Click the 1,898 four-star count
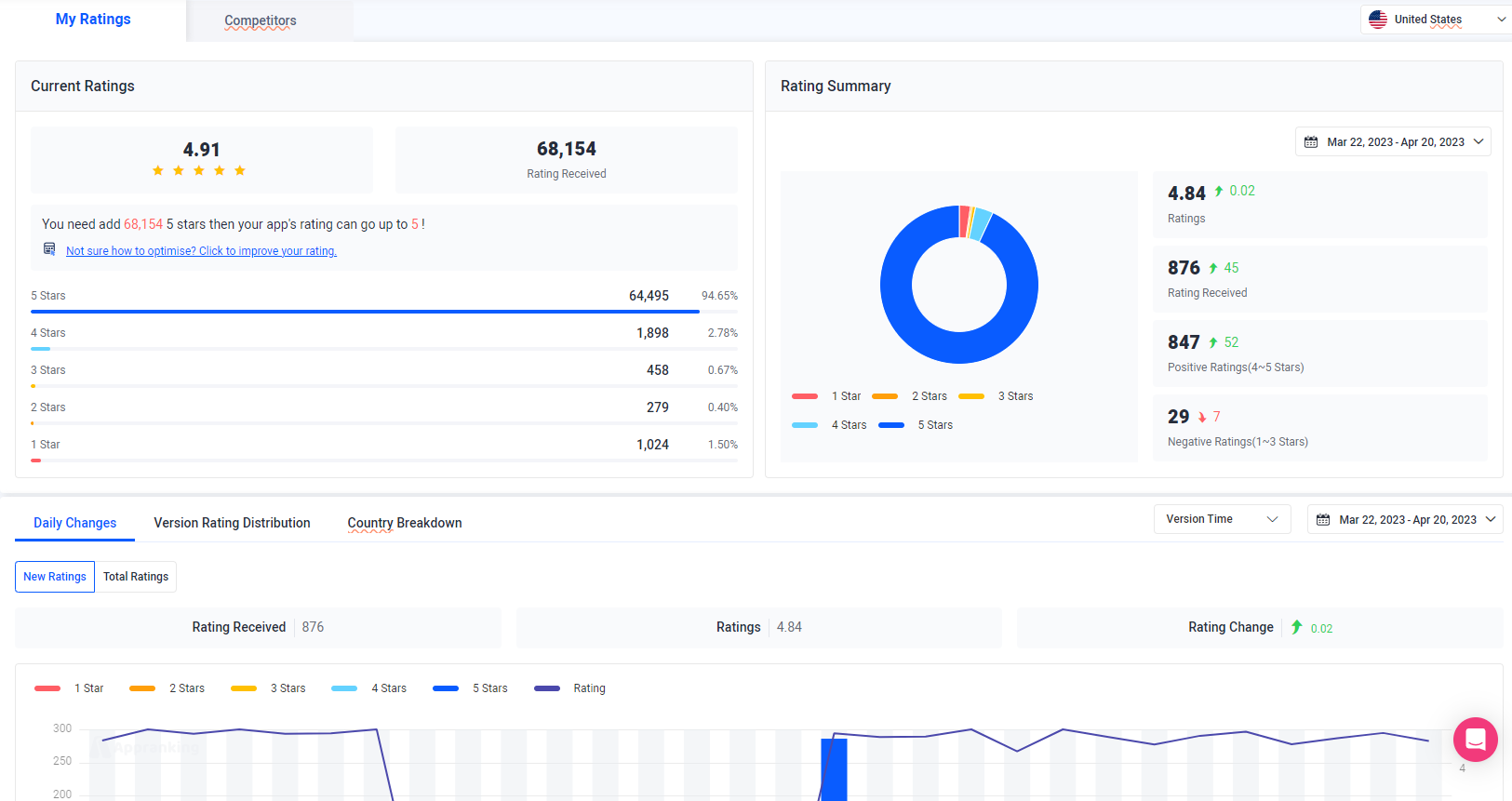 click(x=652, y=333)
